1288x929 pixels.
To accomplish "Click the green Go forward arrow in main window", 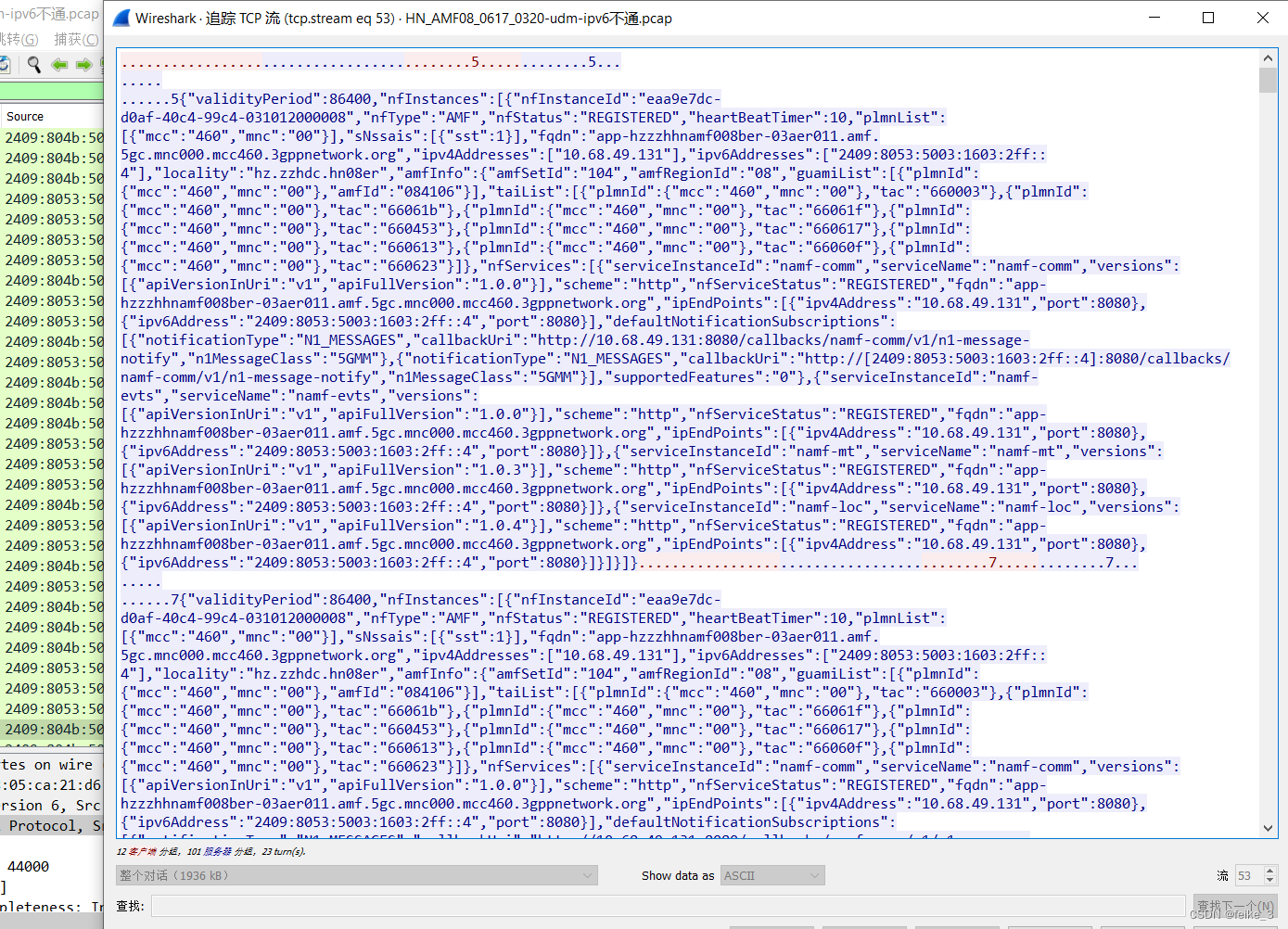I will coord(83,64).
